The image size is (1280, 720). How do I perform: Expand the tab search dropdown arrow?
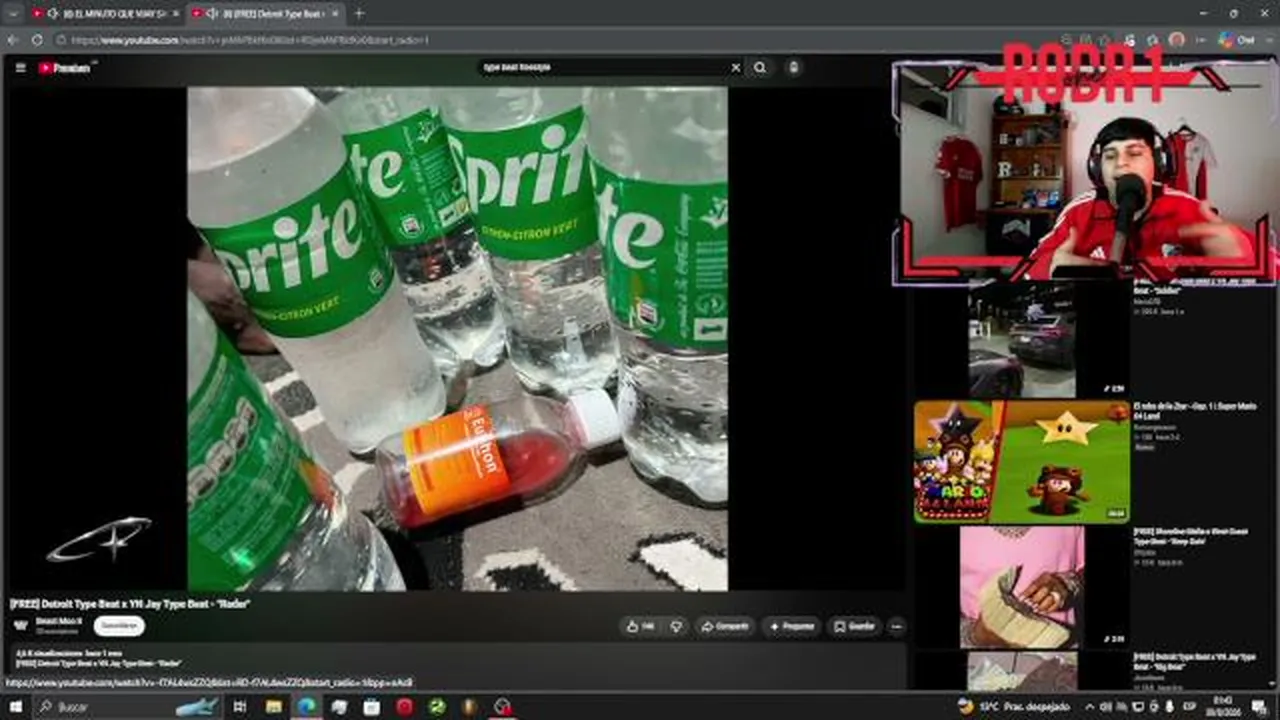point(13,14)
